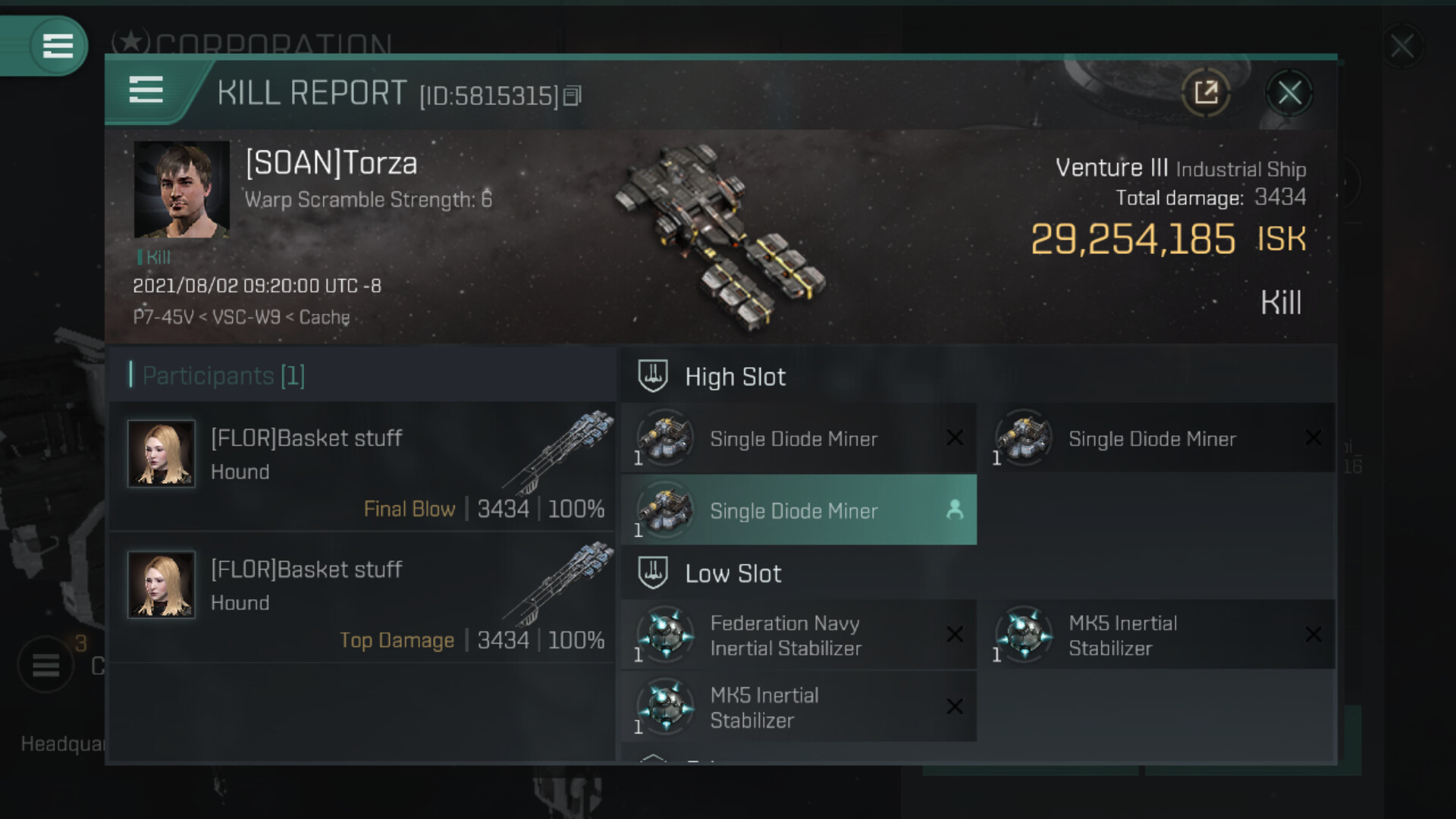
Task: Open Torza's character portrait
Action: point(182,190)
